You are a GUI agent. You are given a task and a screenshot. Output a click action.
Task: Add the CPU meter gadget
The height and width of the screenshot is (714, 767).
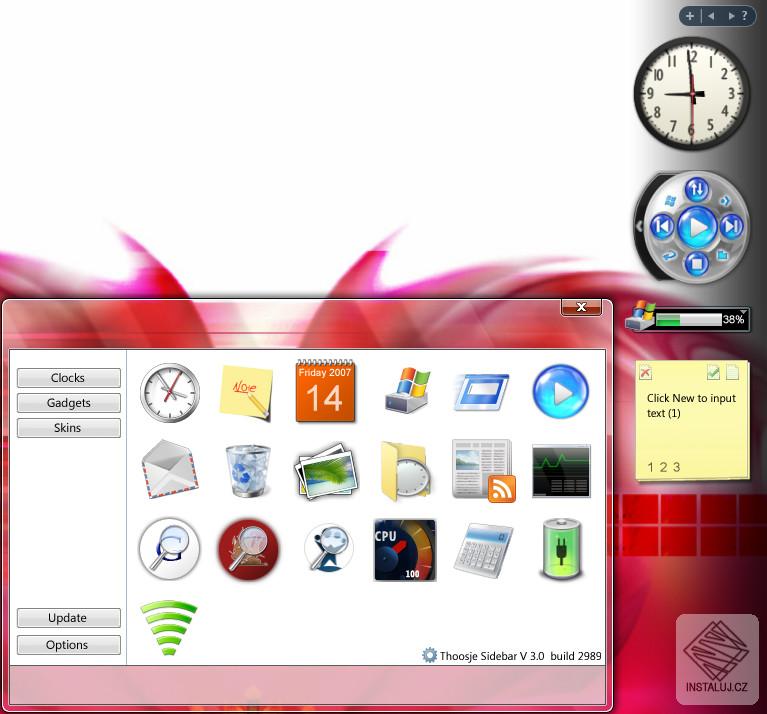coord(405,550)
